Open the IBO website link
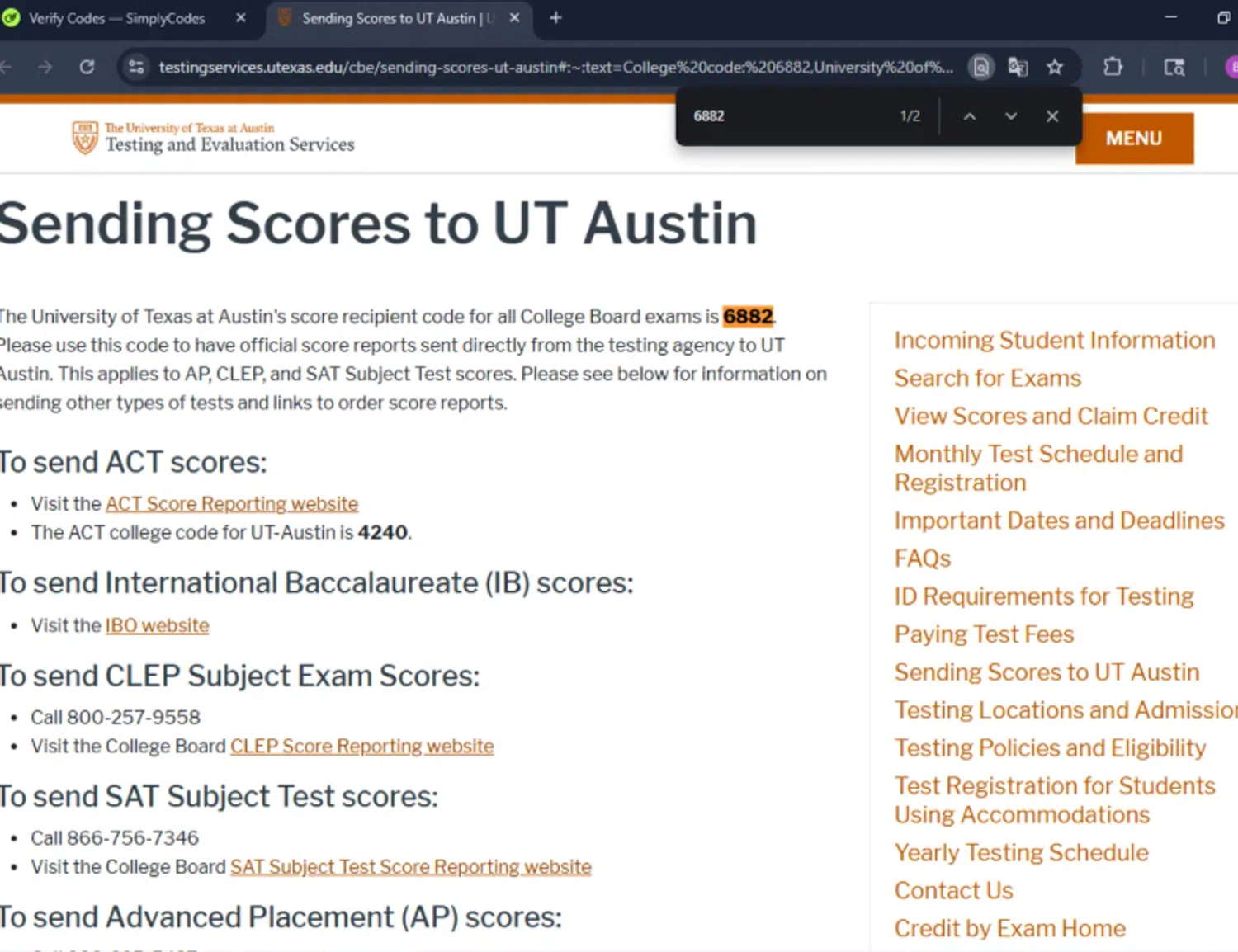Viewport: 1238px width, 952px height. [157, 625]
